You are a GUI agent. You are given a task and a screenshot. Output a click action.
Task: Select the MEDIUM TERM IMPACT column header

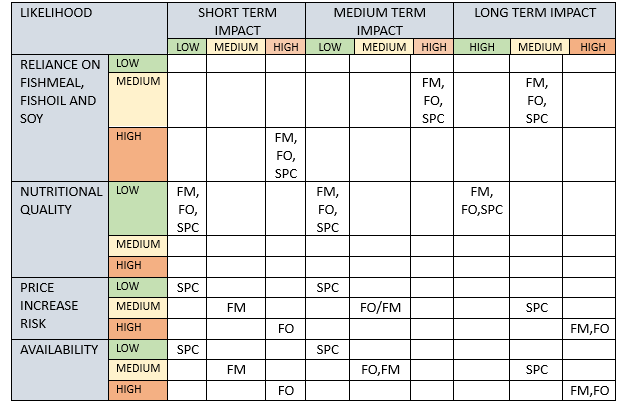[x=378, y=21]
